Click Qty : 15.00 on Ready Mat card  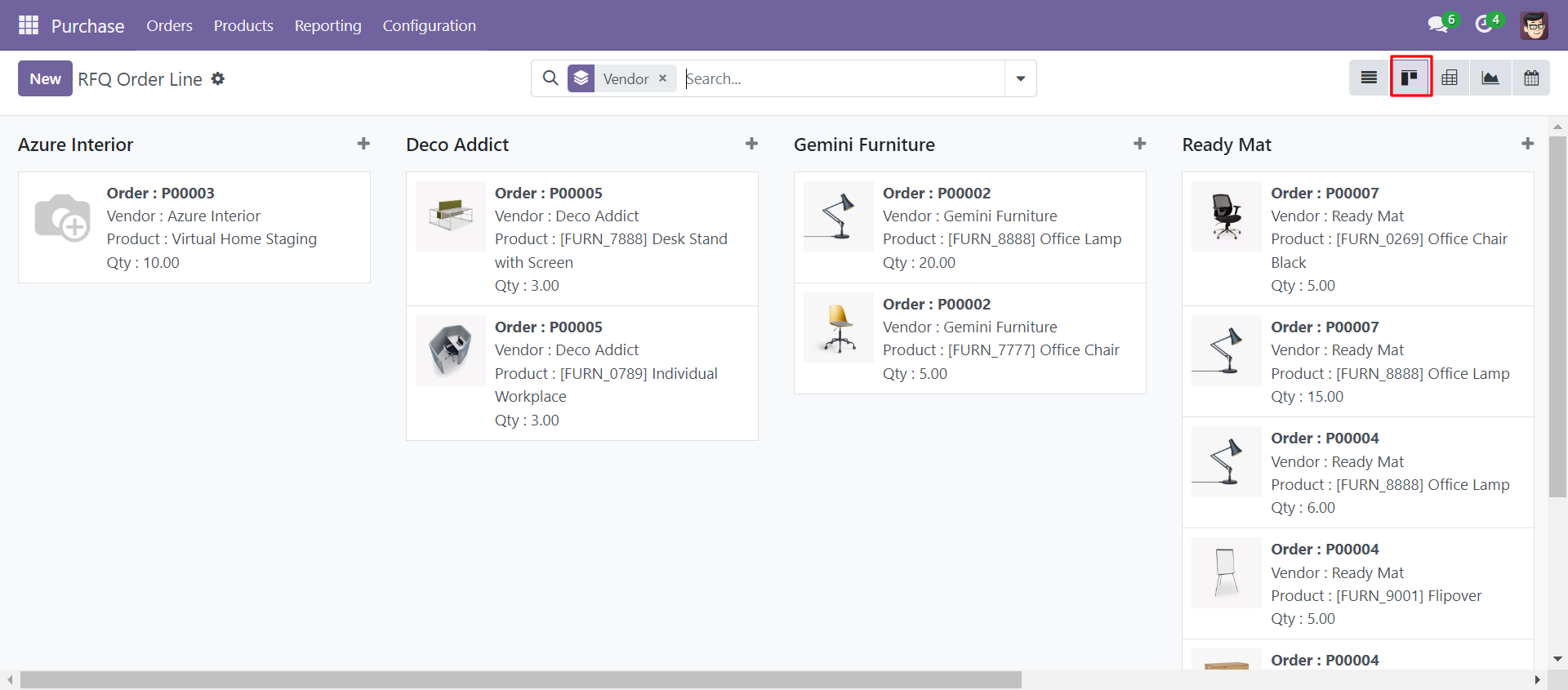pos(1307,396)
